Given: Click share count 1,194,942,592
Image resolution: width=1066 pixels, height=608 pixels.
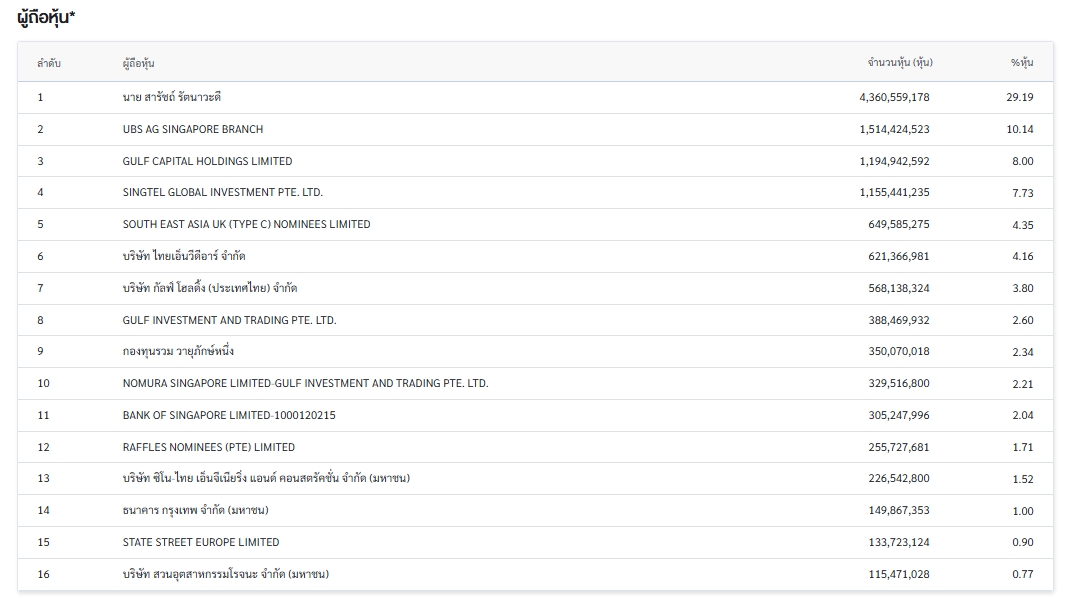Looking at the screenshot, I should pos(895,161).
